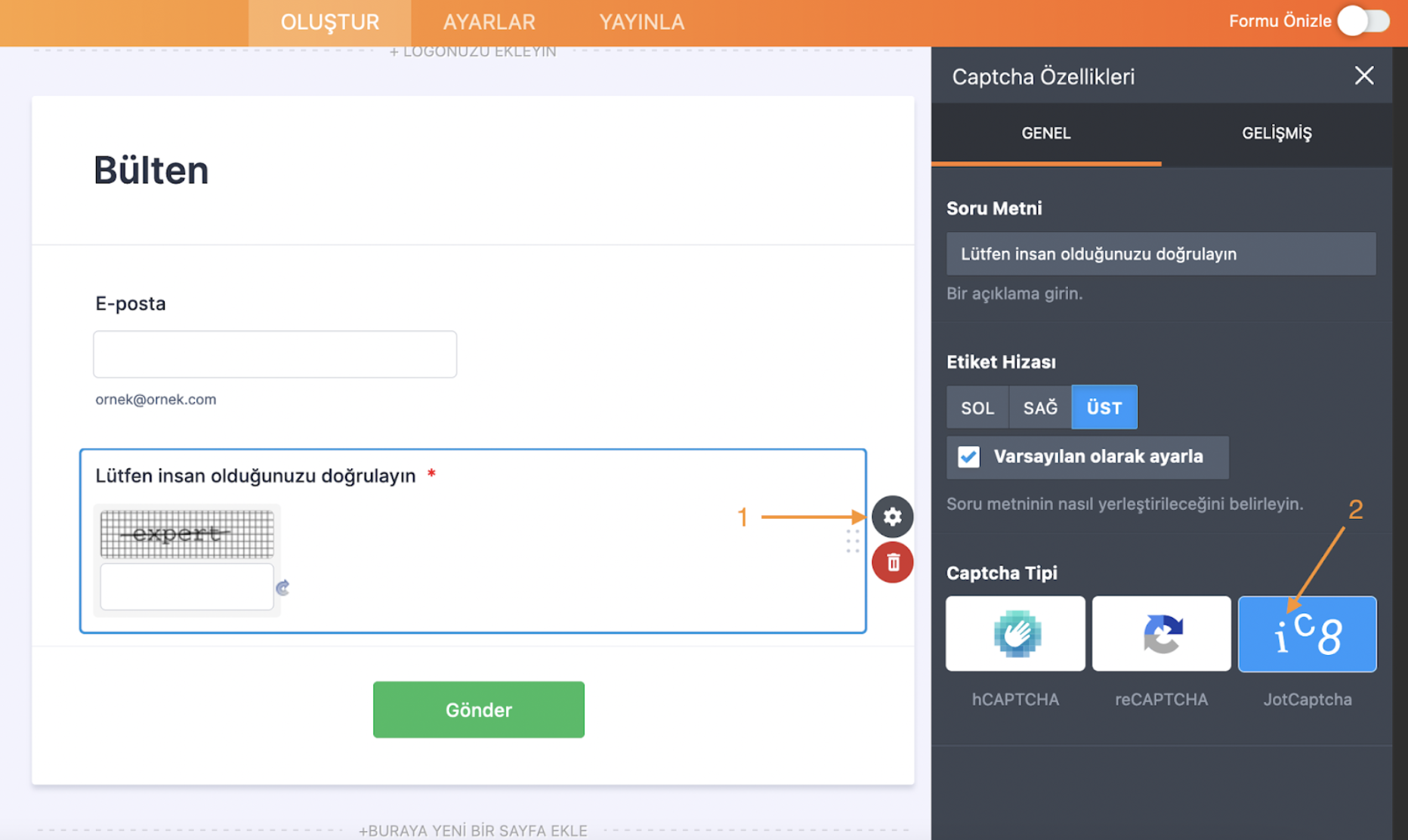Viewport: 1408px width, 840px height.
Task: Open captcha settings gear icon
Action: pyautogui.click(x=892, y=517)
